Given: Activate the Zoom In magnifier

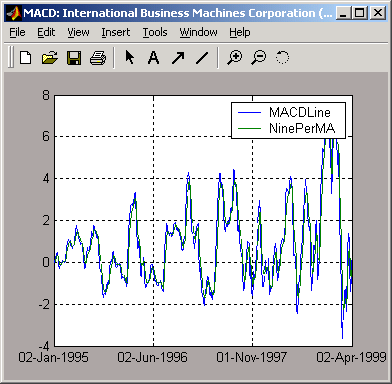Looking at the screenshot, I should pyautogui.click(x=235, y=58).
